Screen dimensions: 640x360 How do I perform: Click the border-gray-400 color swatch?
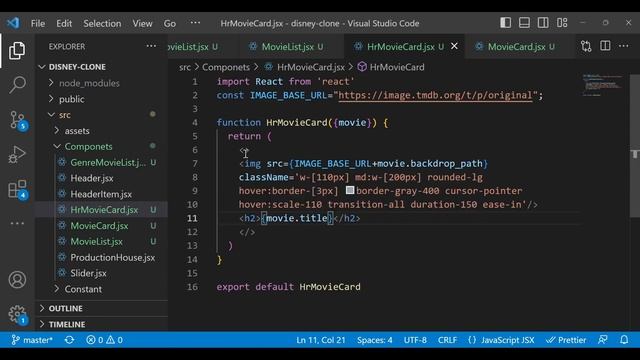pyautogui.click(x=350, y=190)
